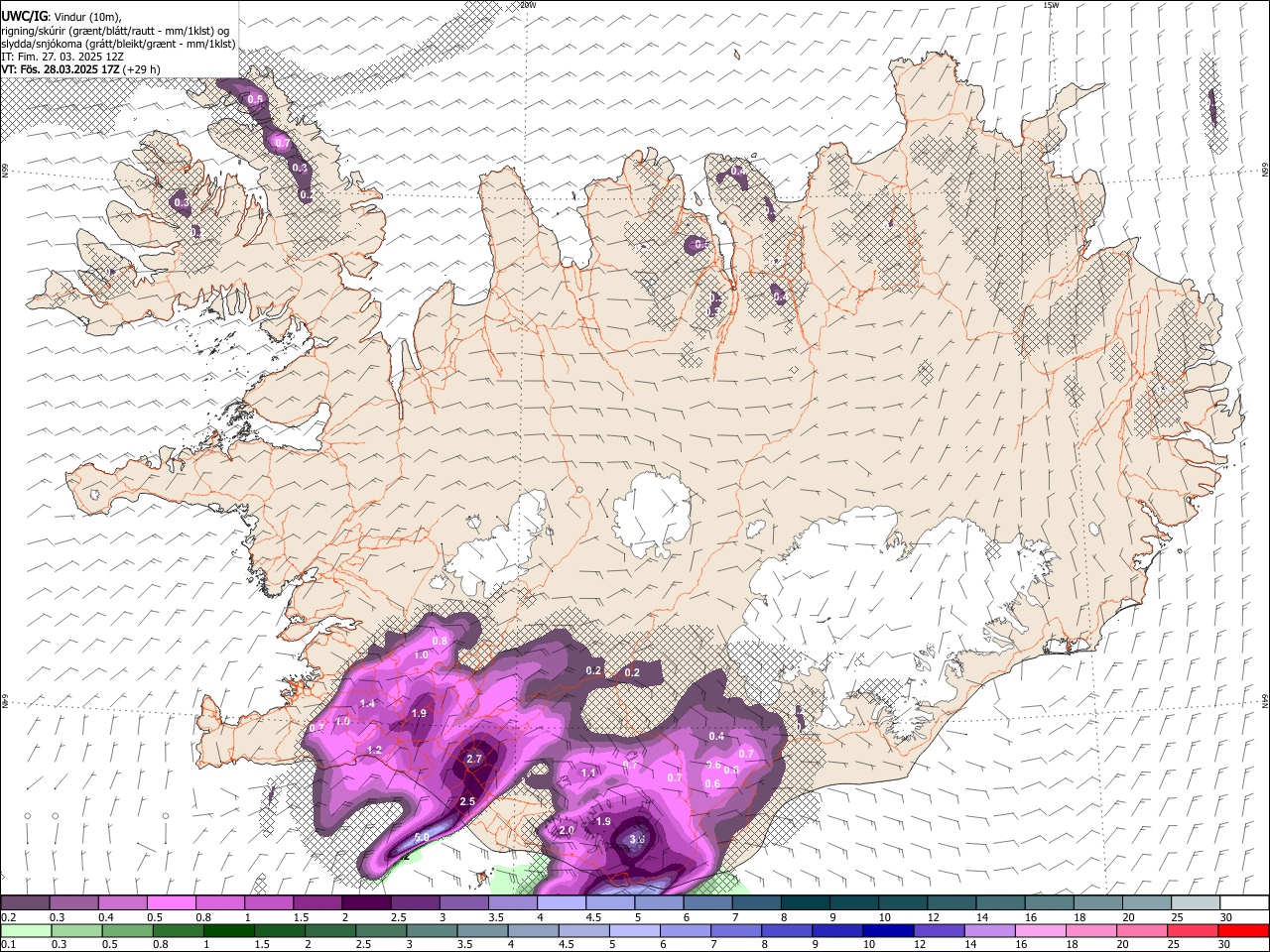Click the '1.1' precipitation value on the map
The width and height of the screenshot is (1270, 952).
coord(588,773)
